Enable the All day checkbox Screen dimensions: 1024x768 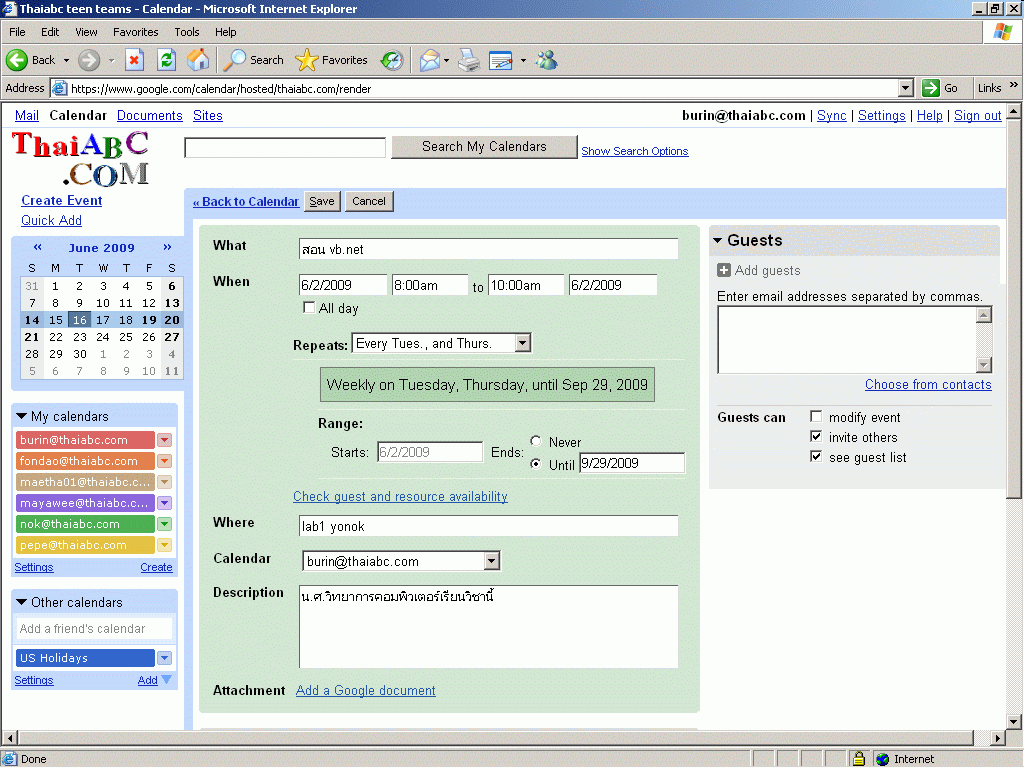(x=309, y=308)
